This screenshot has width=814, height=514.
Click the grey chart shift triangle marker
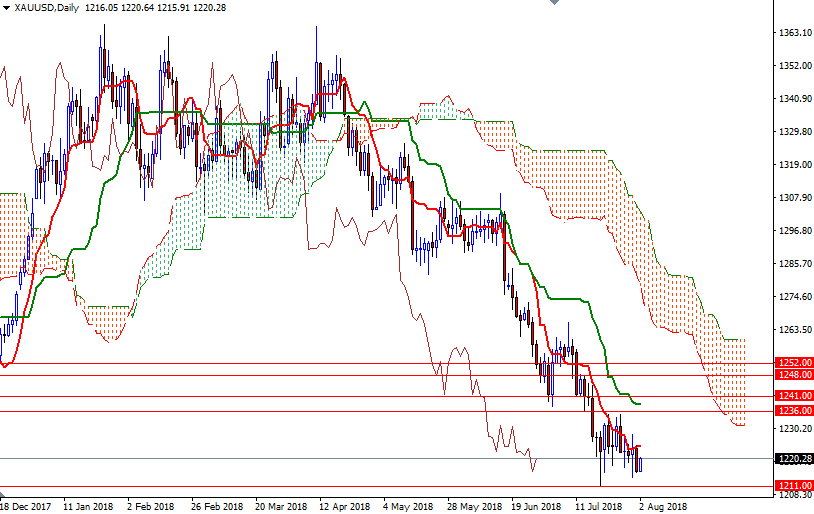point(553,4)
